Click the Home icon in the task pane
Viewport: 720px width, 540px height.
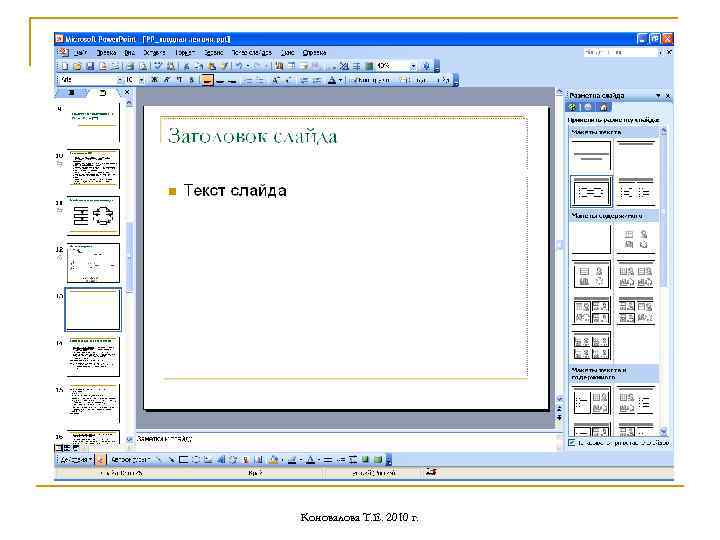click(x=604, y=107)
